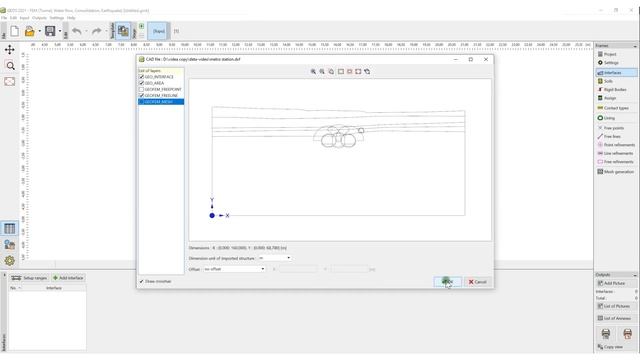640x360 pixels.
Task: Click the zoom out icon in CAD dialog
Action: 322,71
